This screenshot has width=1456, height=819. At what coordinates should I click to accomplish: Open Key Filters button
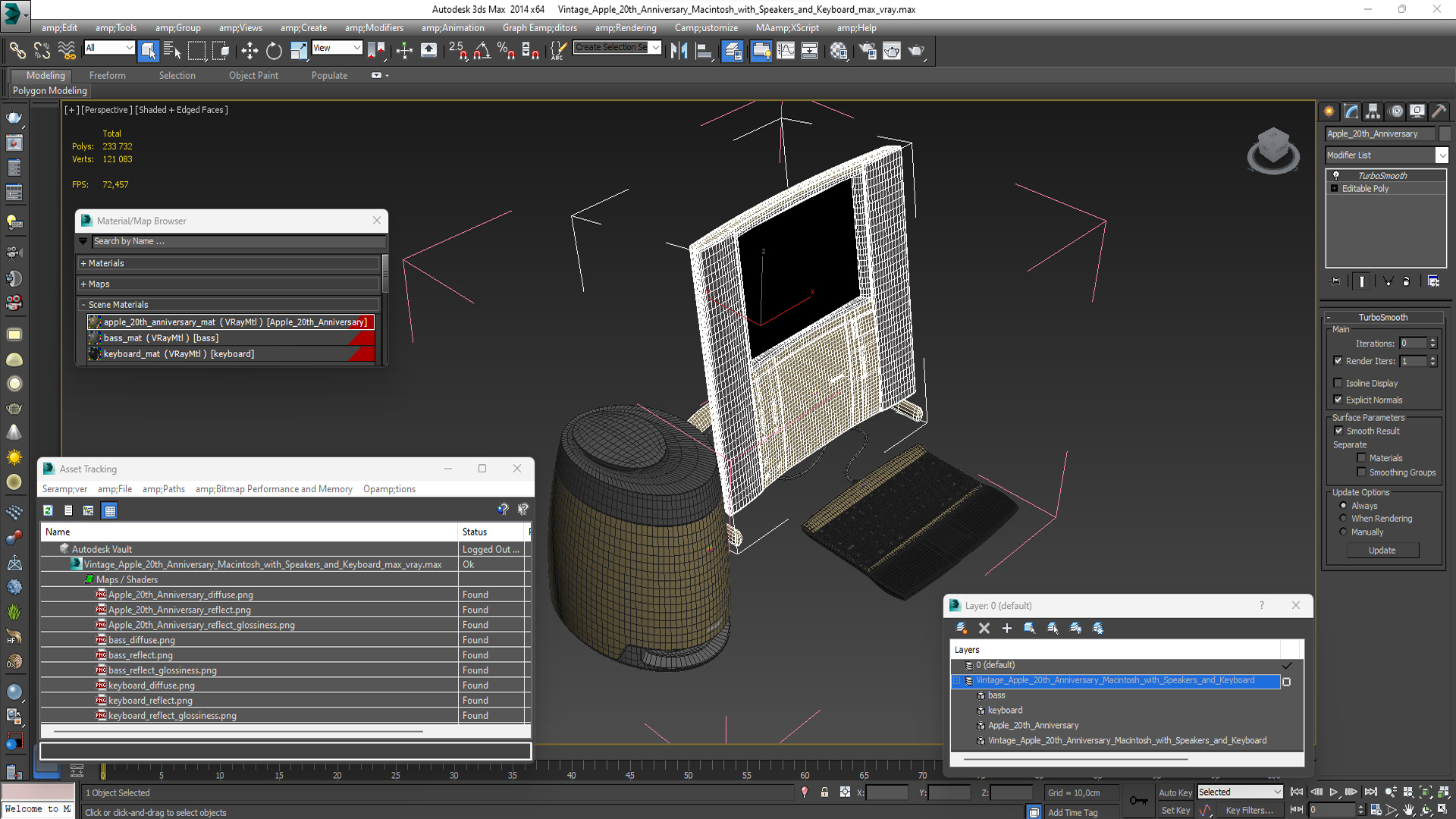pyautogui.click(x=1249, y=811)
